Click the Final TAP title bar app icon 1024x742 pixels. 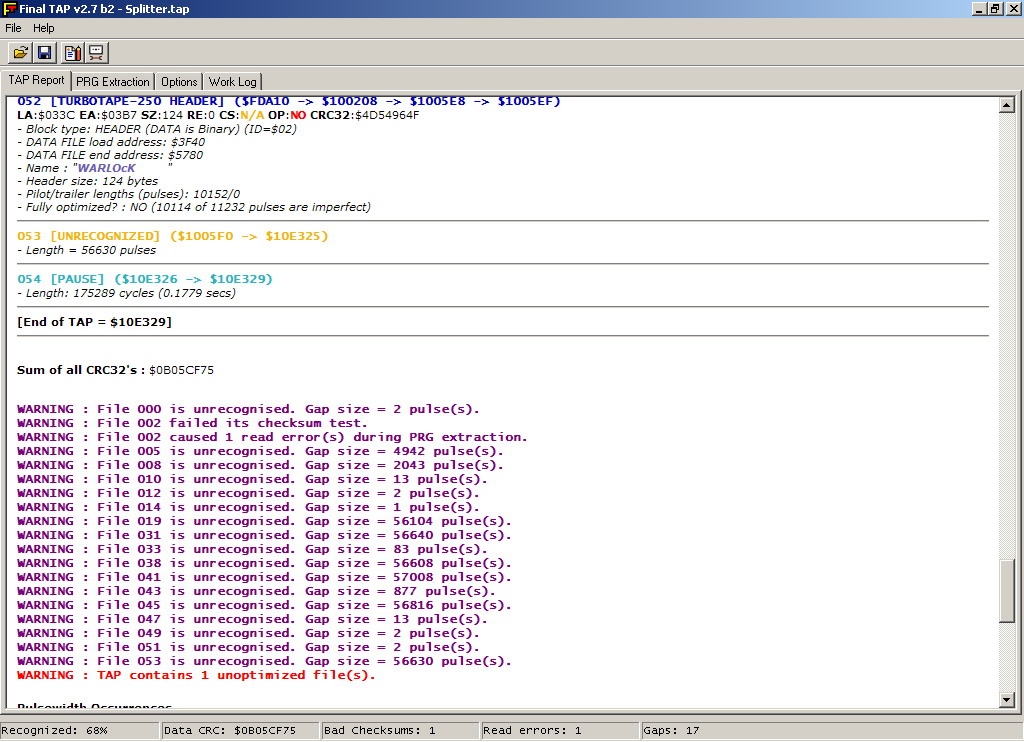pyautogui.click(x=10, y=9)
